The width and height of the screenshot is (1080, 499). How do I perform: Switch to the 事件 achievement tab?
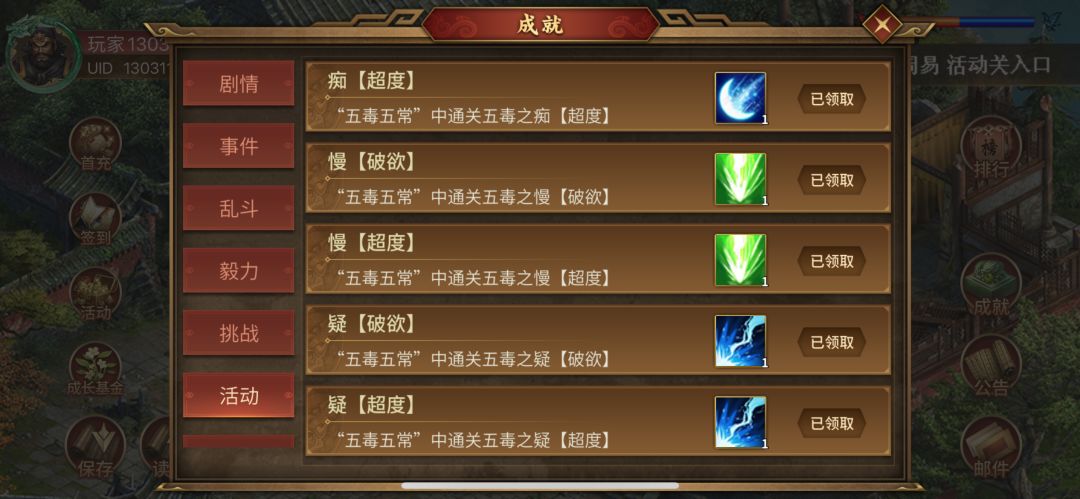pyautogui.click(x=238, y=145)
